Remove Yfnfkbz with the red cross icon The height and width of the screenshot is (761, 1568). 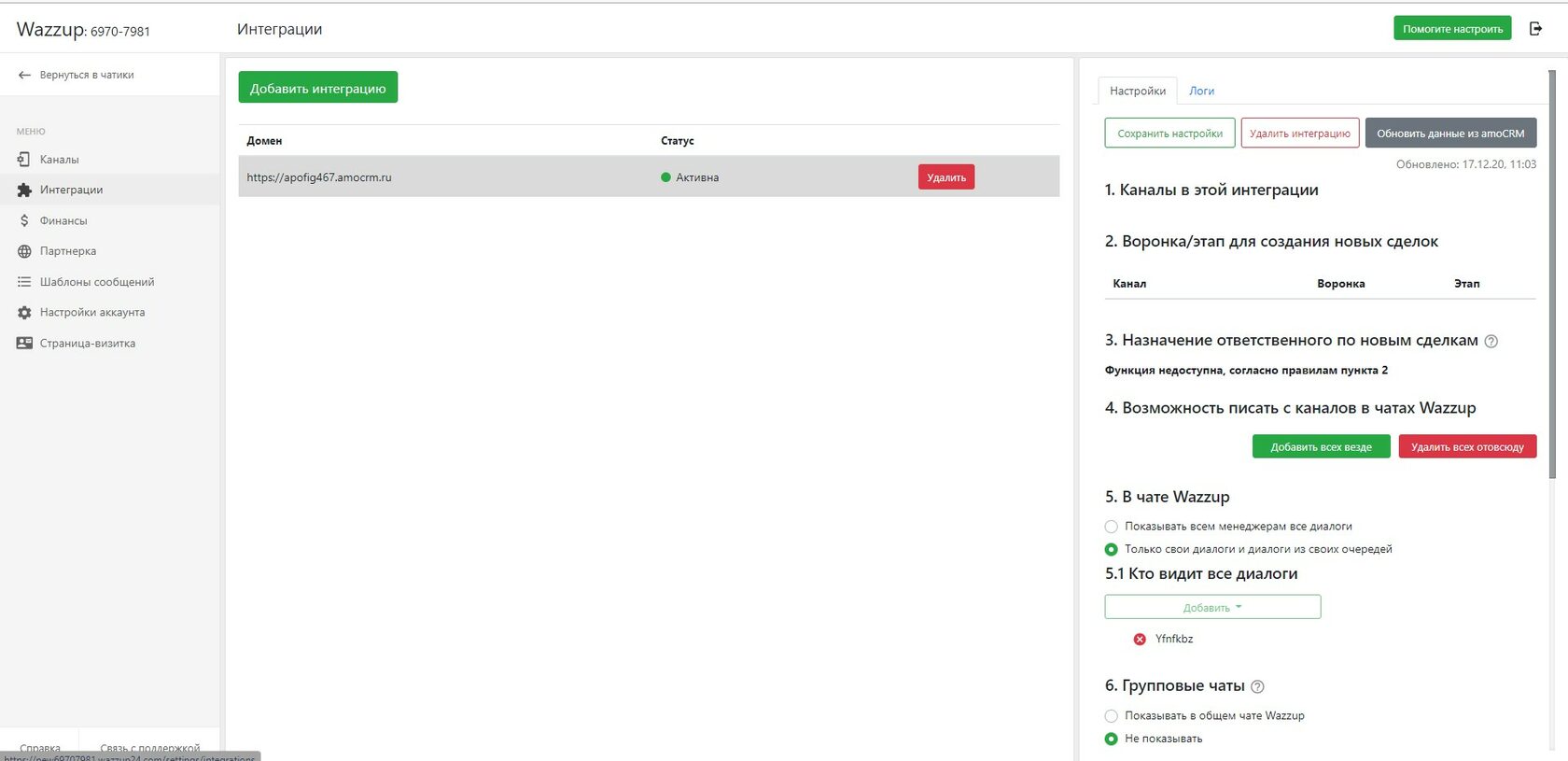[x=1140, y=640]
